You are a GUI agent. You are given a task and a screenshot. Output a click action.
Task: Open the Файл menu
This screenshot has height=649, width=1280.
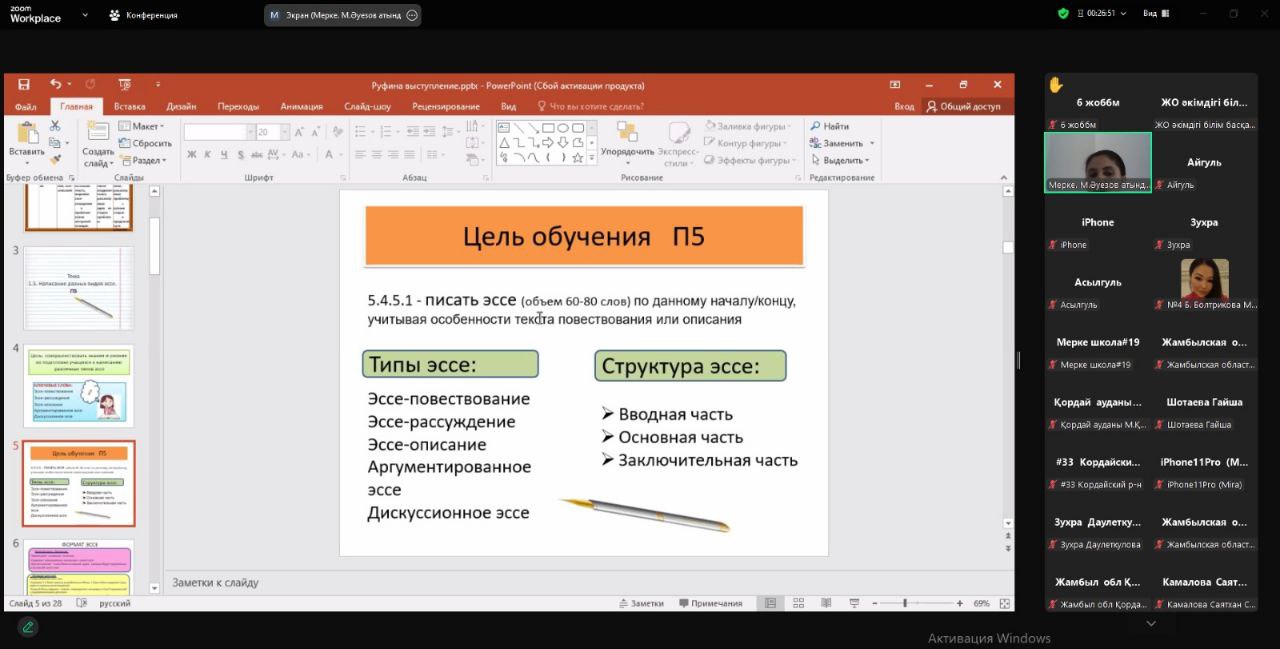tap(26, 106)
